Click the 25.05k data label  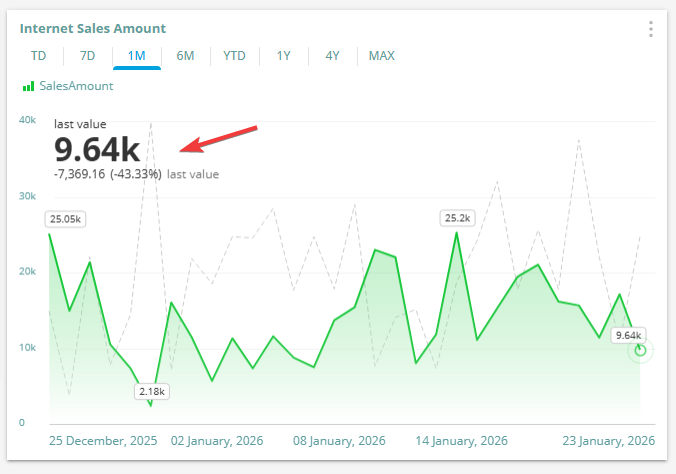coord(66,218)
